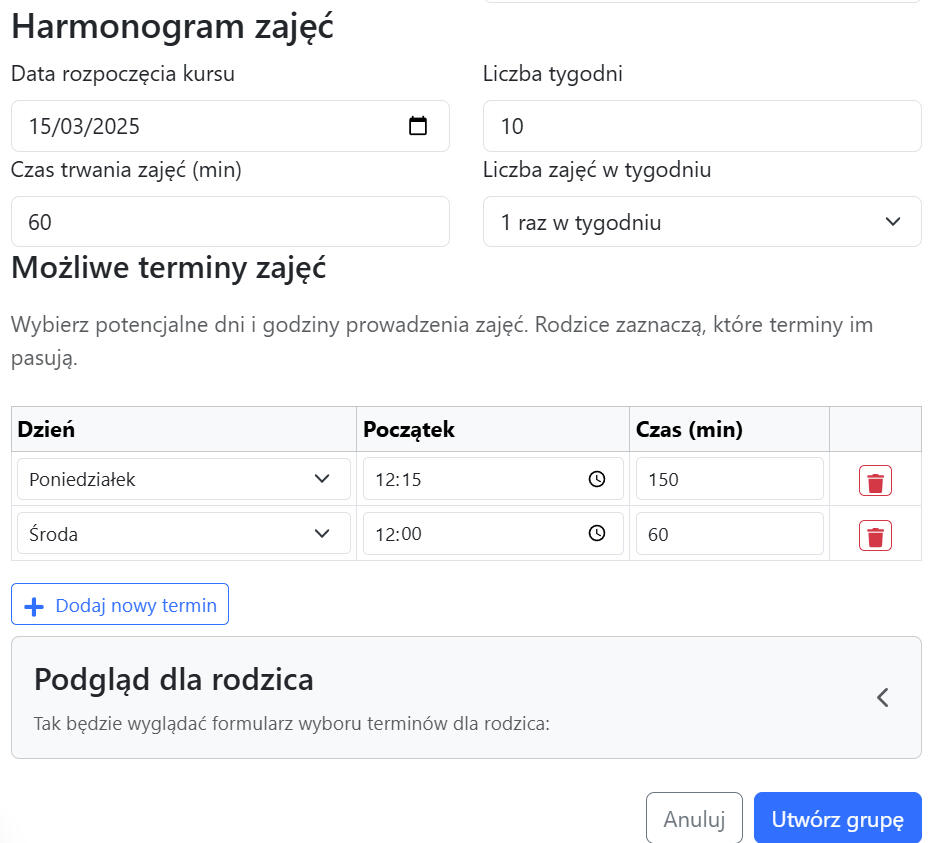Click the plus icon for adding a term
933x843 pixels.
coord(34,606)
